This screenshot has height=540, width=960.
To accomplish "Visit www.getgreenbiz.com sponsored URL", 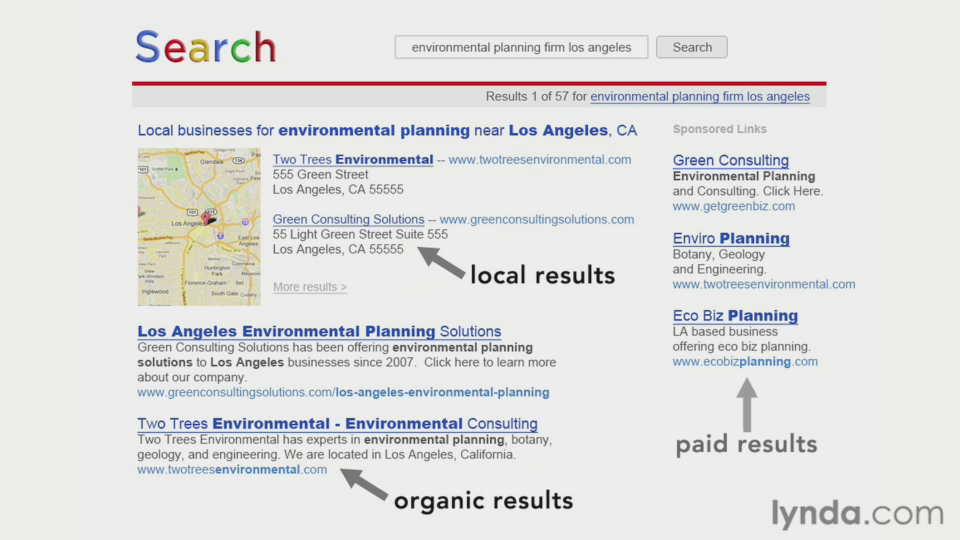I will [x=733, y=206].
